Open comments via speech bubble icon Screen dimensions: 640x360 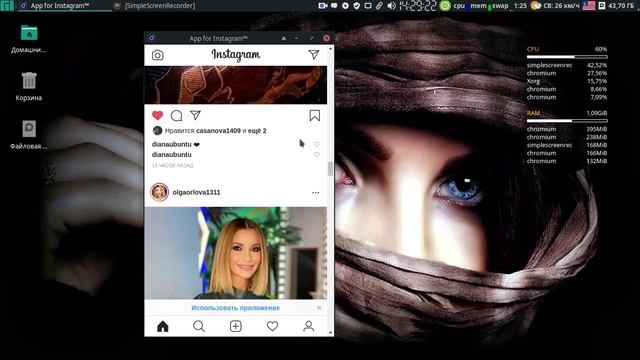(x=176, y=116)
